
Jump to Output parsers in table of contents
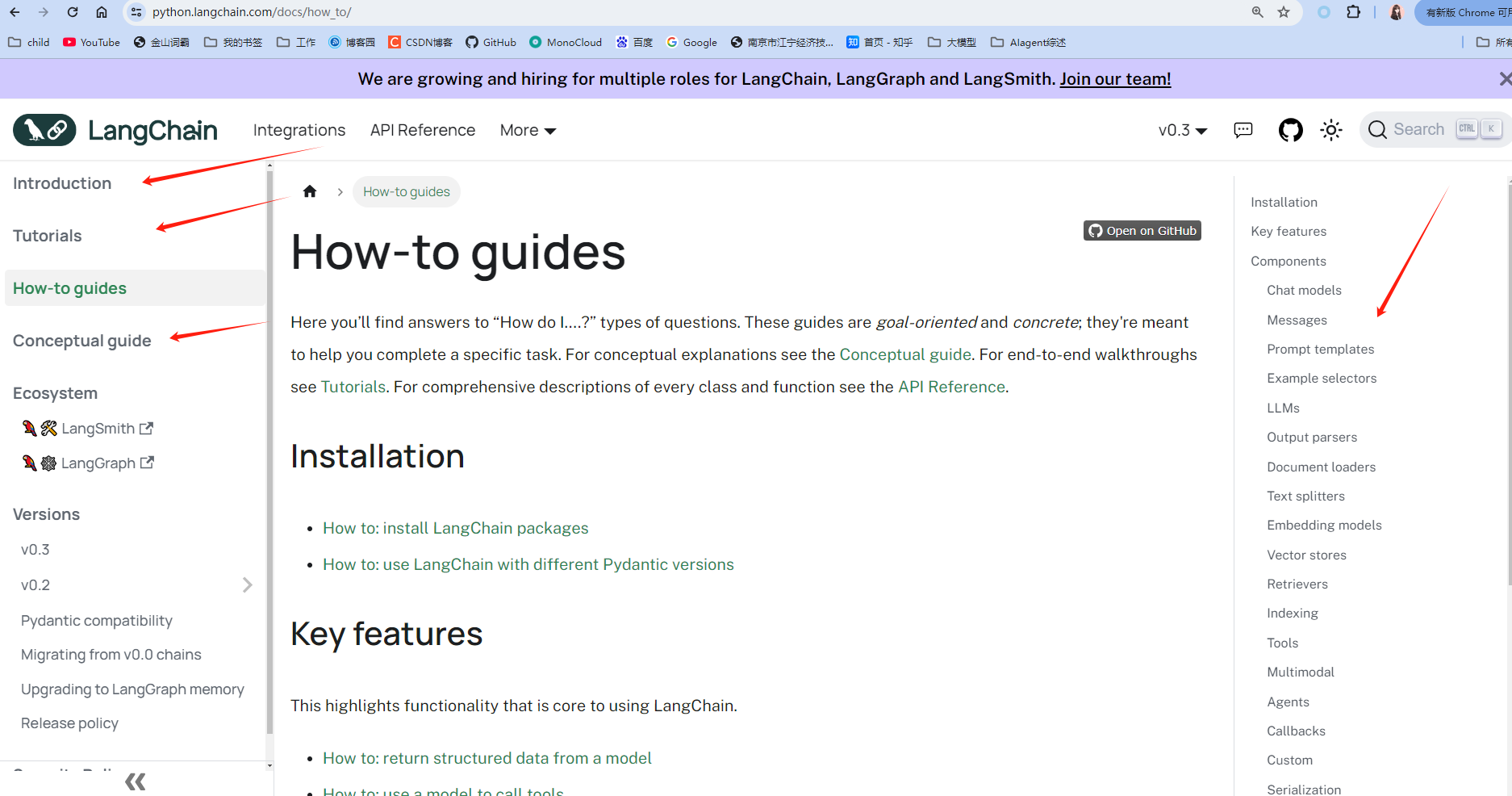tap(1312, 437)
